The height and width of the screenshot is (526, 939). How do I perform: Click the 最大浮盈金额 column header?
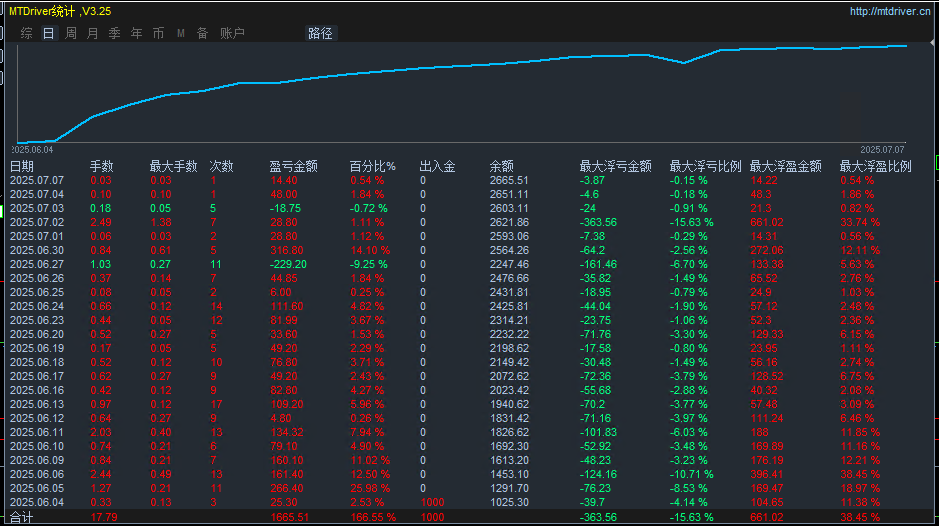click(785, 166)
